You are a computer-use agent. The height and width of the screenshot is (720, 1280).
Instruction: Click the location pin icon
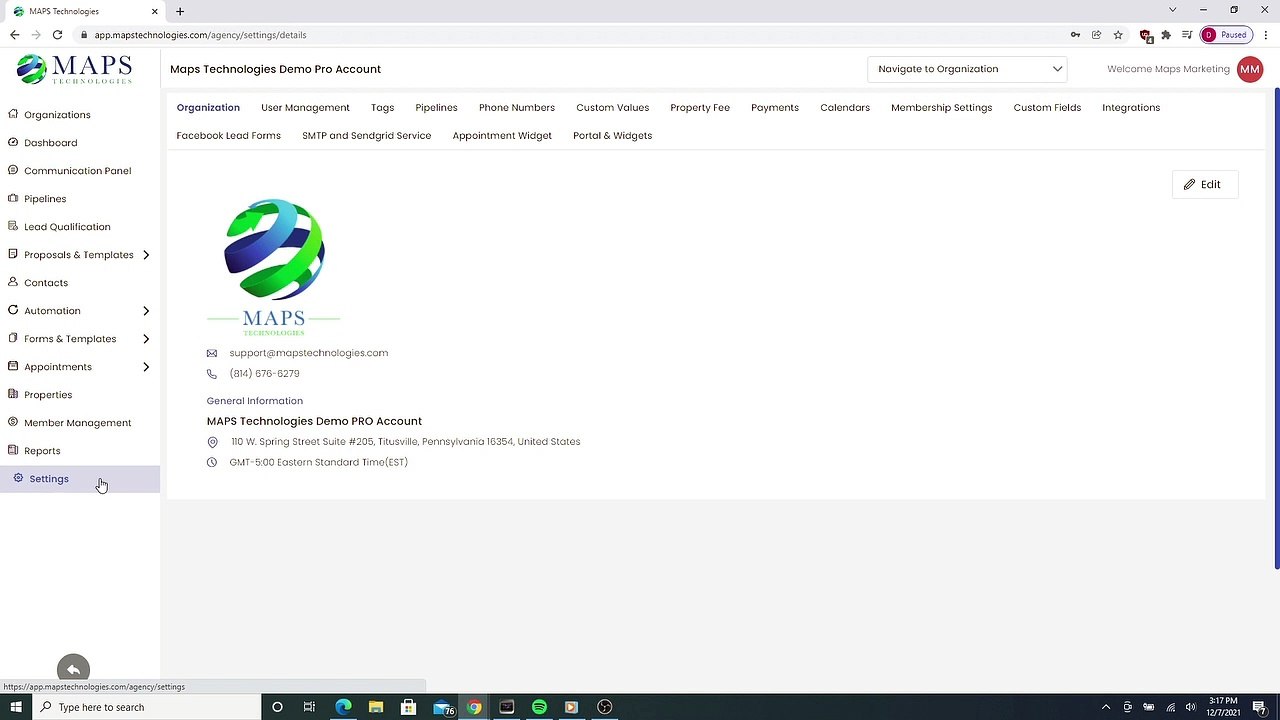tap(212, 442)
